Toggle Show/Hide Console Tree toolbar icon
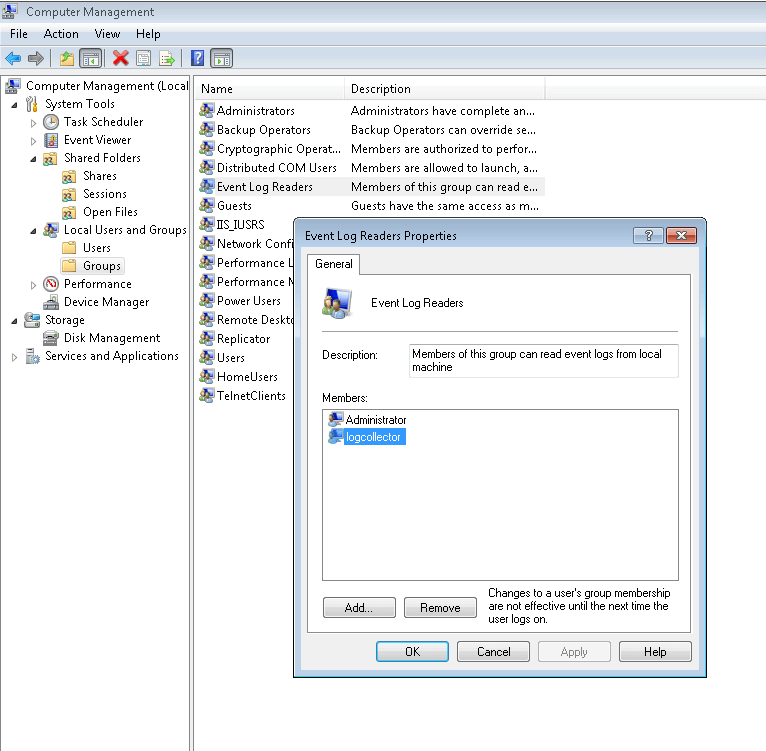The width and height of the screenshot is (766, 751). [x=91, y=59]
